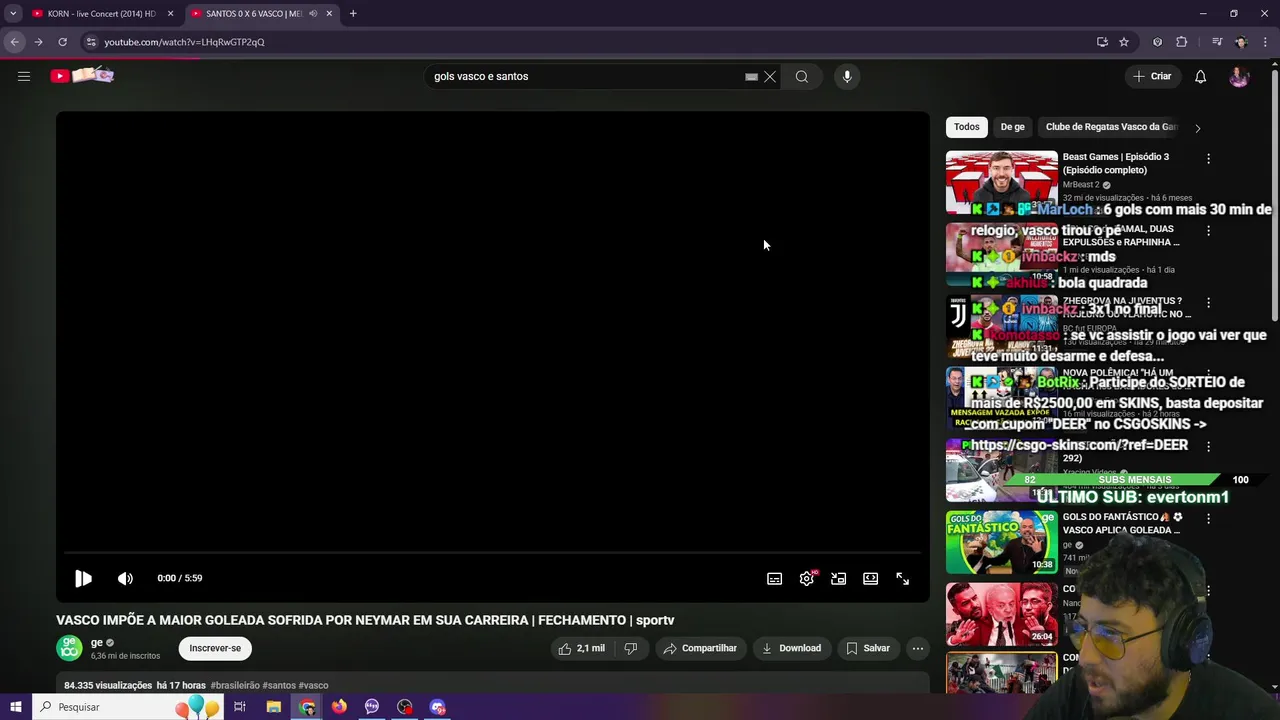Open options for the Gols do Fantástico video

click(x=1208, y=519)
